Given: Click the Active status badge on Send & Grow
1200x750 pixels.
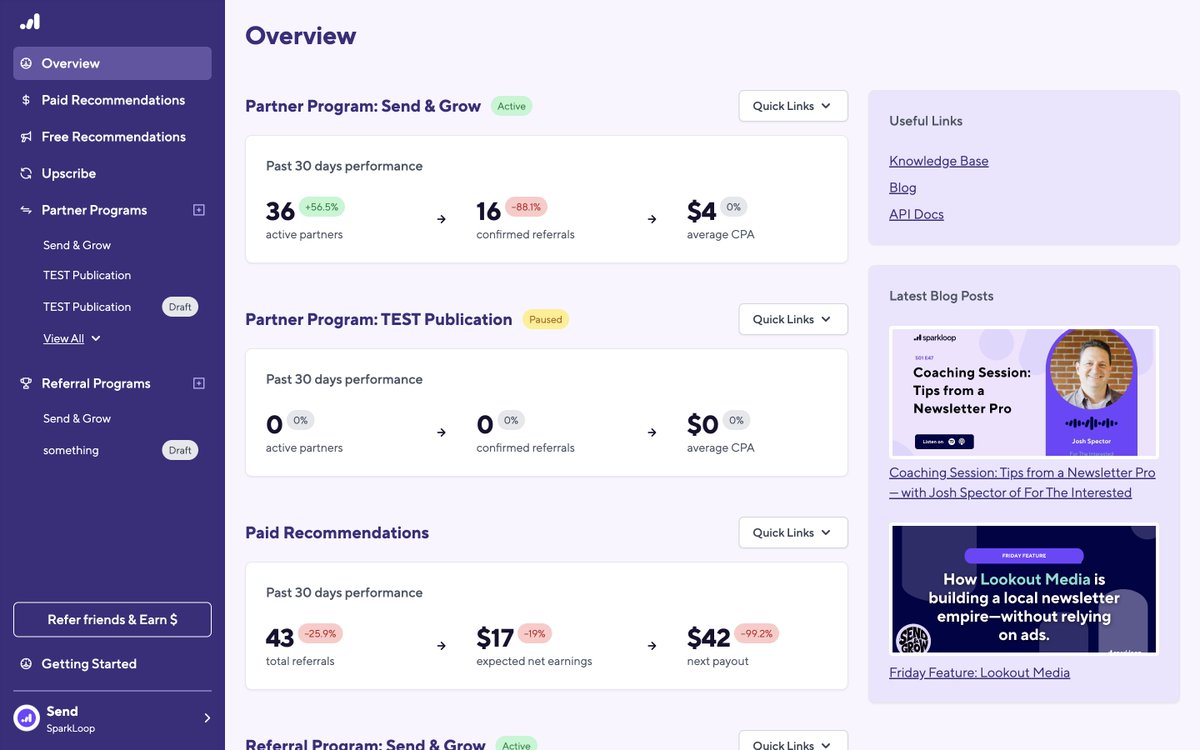Looking at the screenshot, I should pyautogui.click(x=512, y=106).
